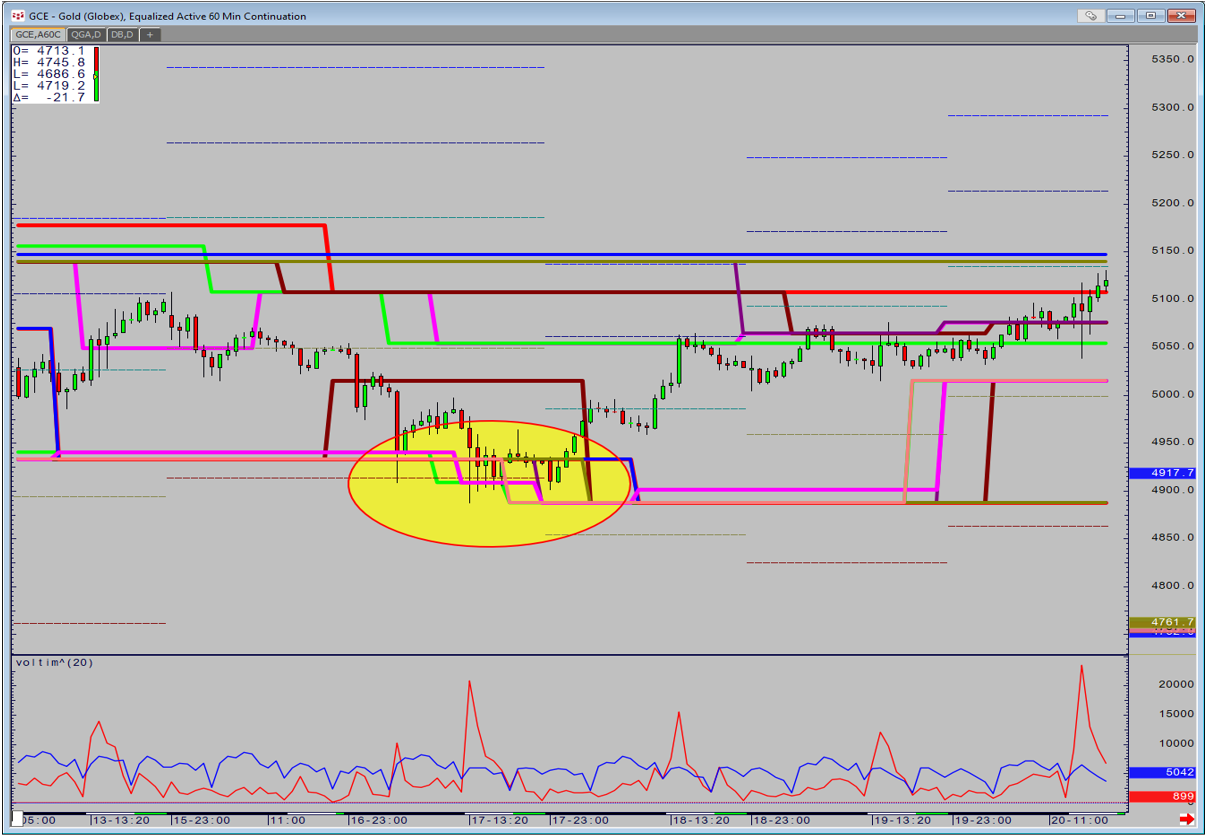Switch to the QGA,D tab

click(88, 34)
